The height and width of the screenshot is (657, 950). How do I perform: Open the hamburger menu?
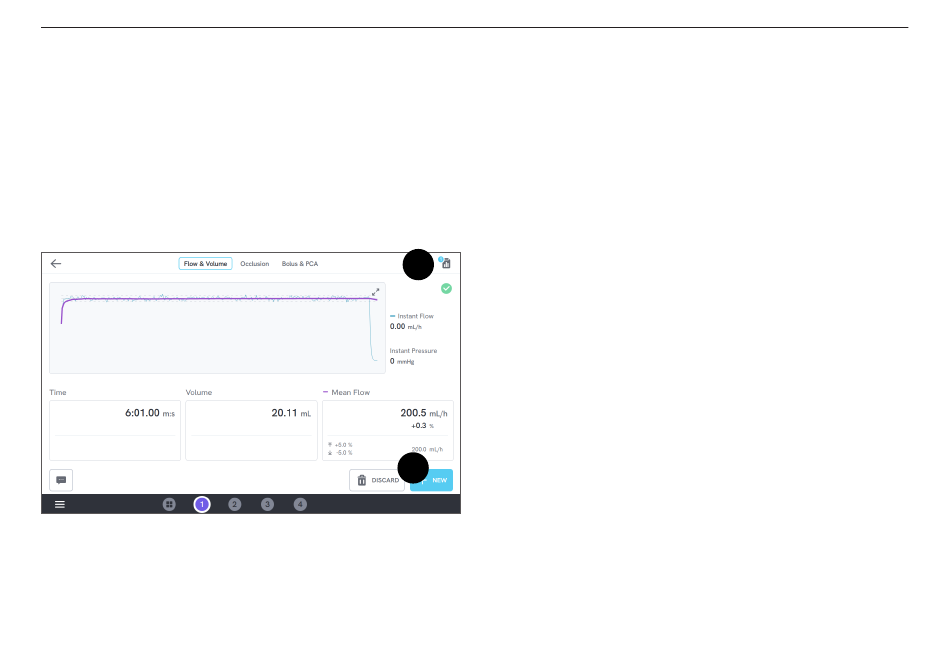tap(60, 504)
